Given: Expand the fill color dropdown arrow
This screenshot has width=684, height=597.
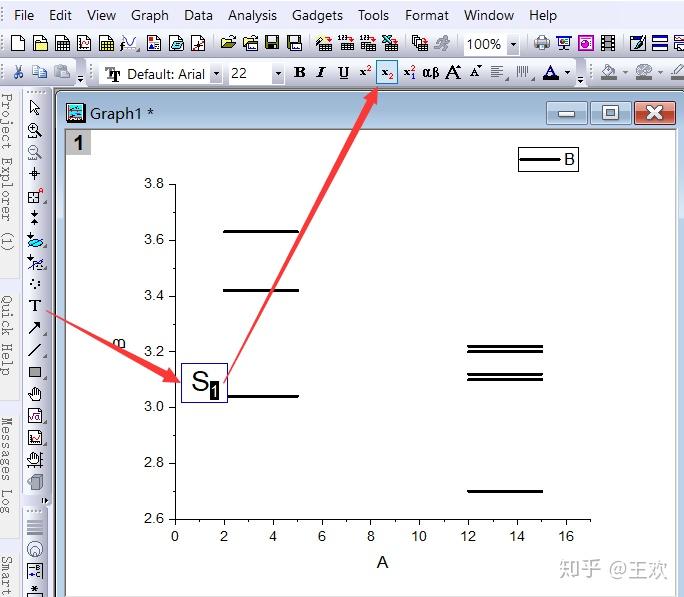Looking at the screenshot, I should pyautogui.click(x=625, y=72).
